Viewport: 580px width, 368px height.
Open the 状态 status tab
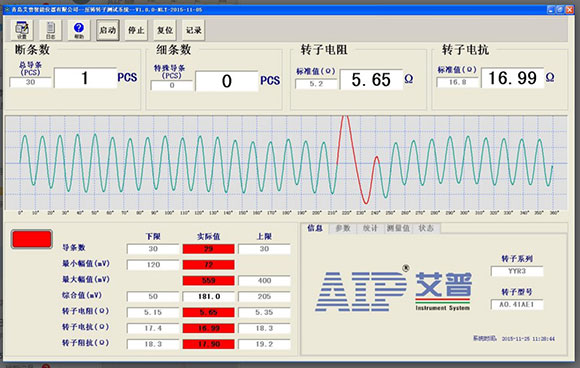[x=426, y=228]
